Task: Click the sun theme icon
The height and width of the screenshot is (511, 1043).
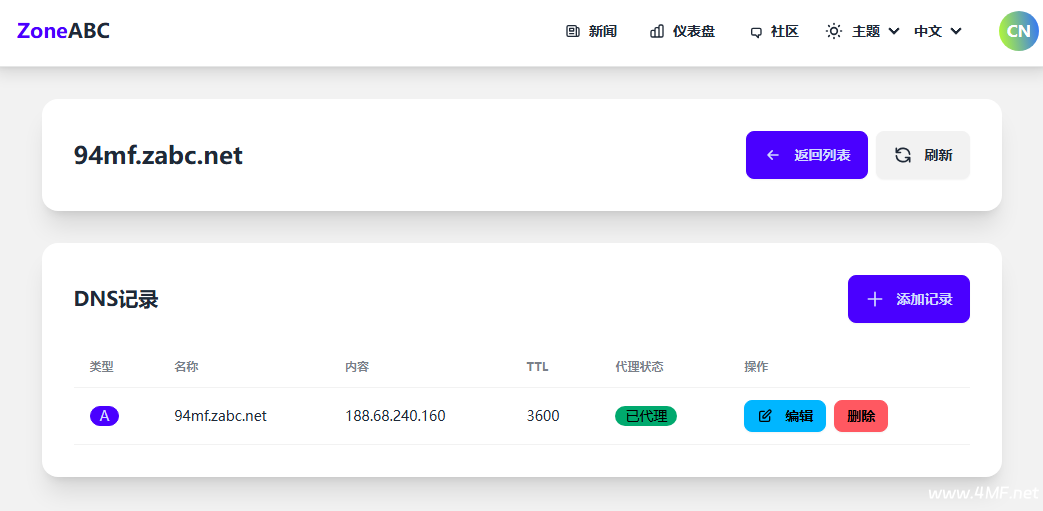Action: click(833, 31)
